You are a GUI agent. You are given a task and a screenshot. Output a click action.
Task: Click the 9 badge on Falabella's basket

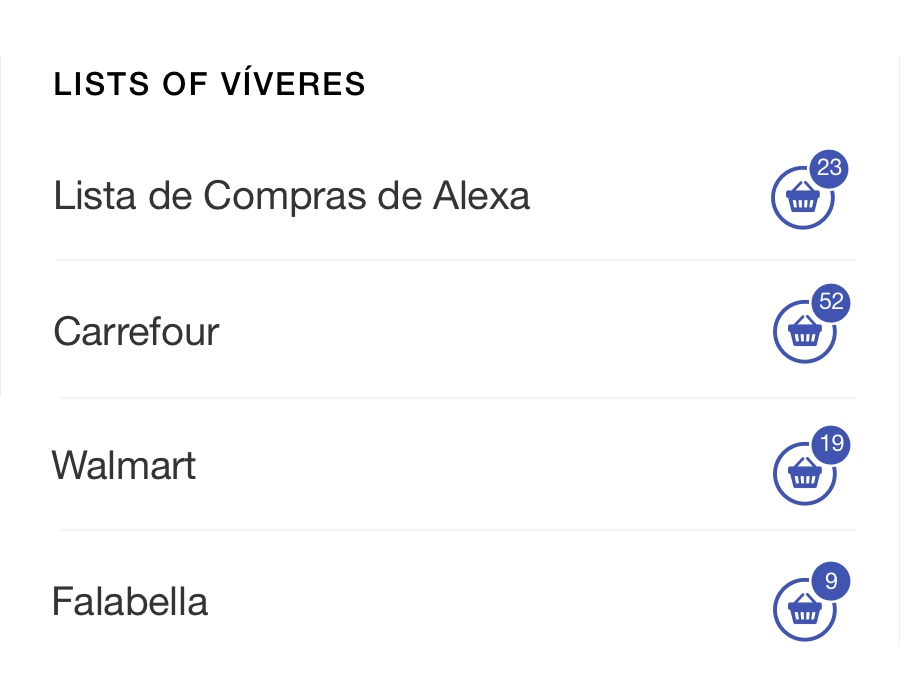[x=831, y=580]
